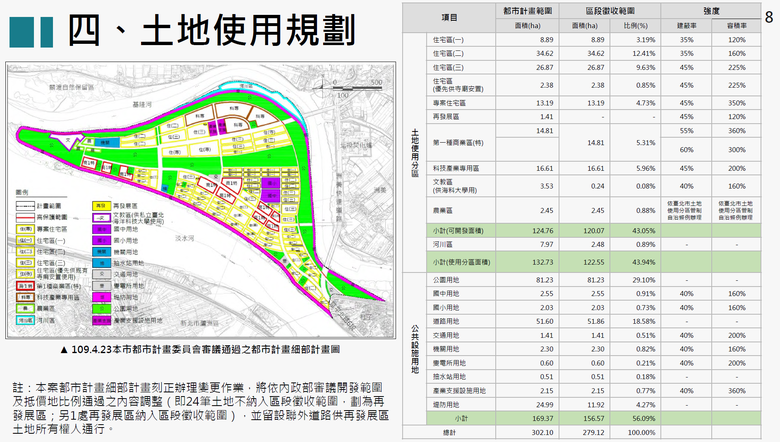Image resolution: width=780 pixels, height=442 pixels.
Task: Select the green 公園用地 legend swatch
Action: coord(101,309)
